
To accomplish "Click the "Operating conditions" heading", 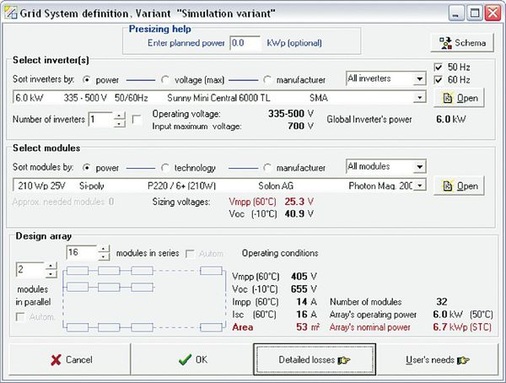I will [280, 253].
